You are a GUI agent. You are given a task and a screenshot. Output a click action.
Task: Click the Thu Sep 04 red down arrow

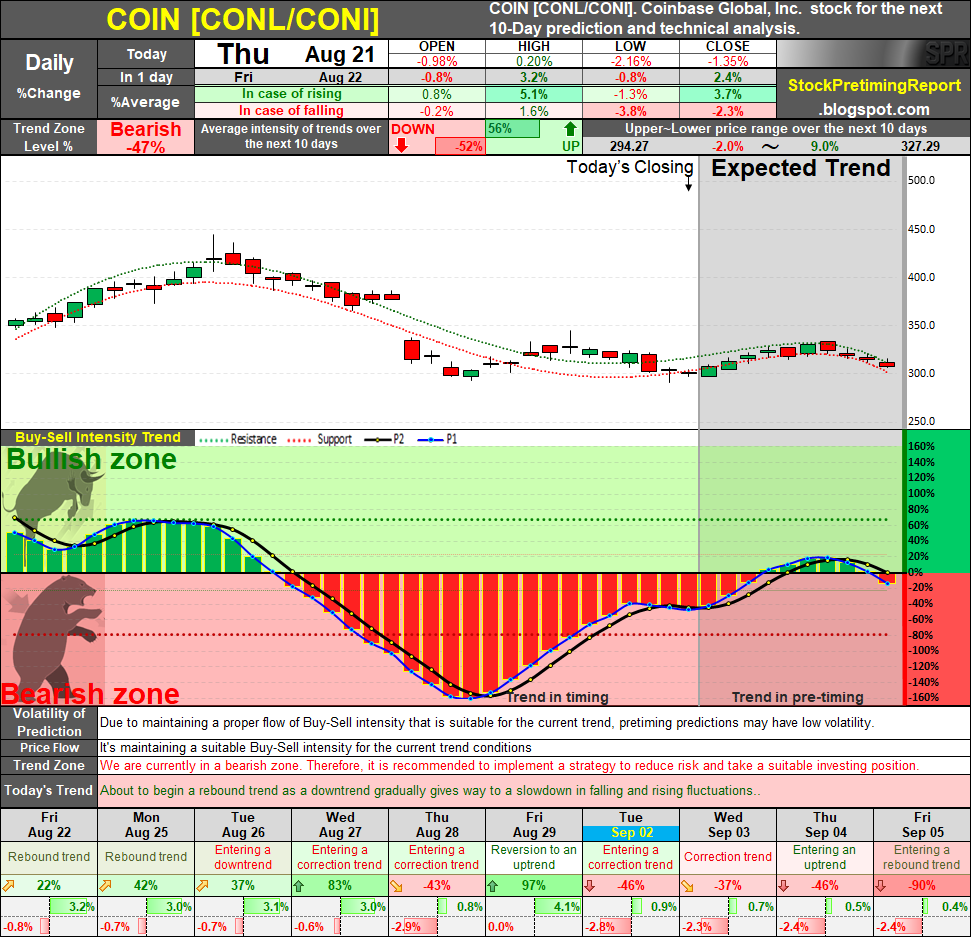coord(784,886)
